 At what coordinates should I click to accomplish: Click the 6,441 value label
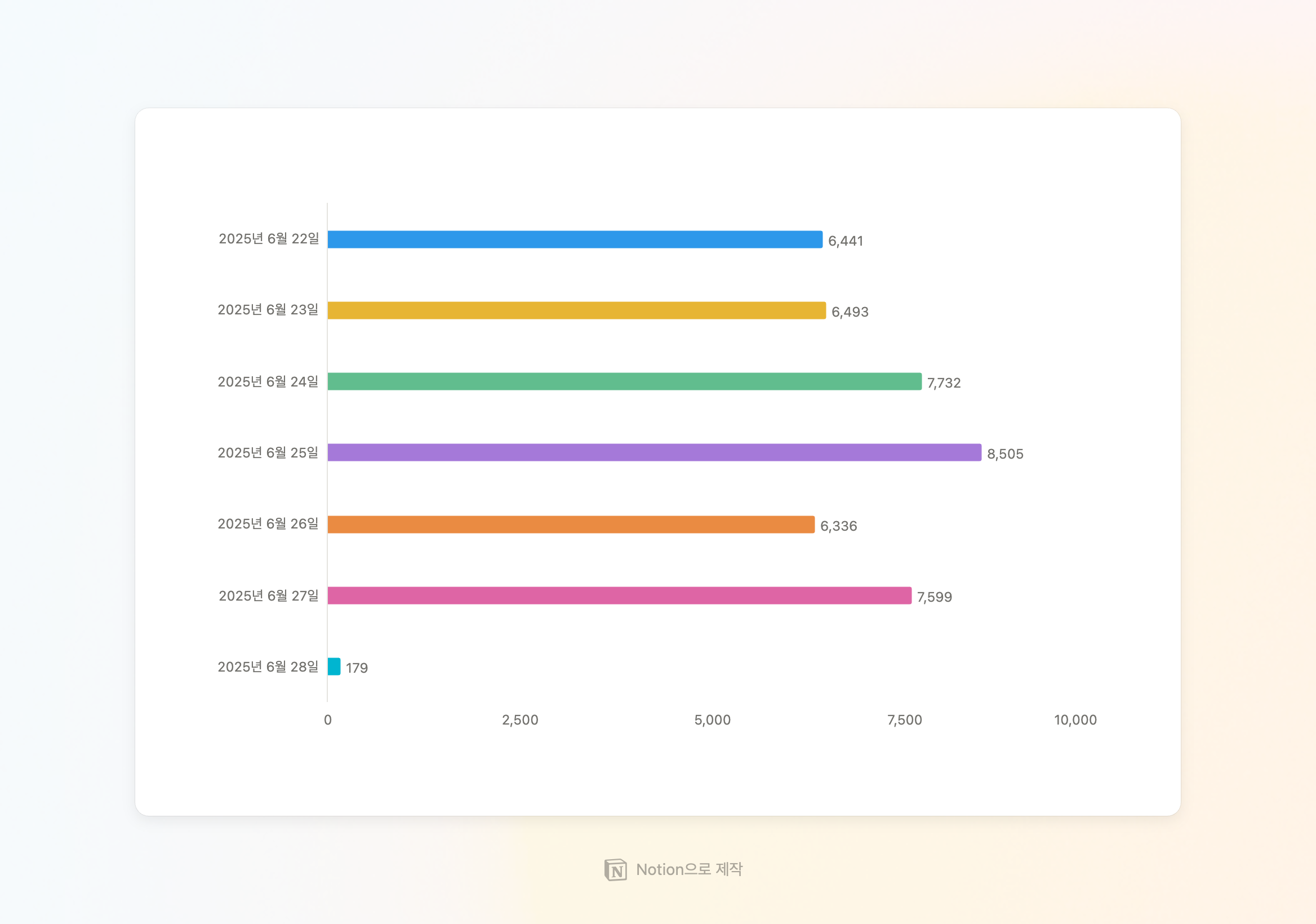(x=846, y=241)
